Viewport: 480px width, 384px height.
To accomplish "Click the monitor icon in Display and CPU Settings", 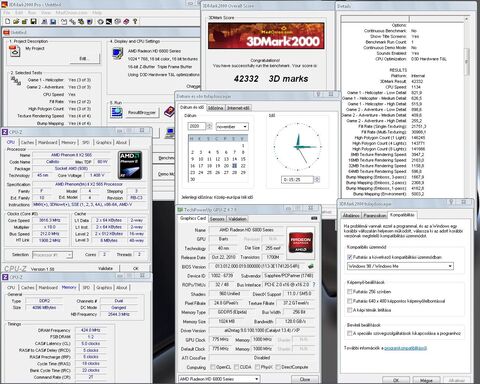I will coord(117,53).
